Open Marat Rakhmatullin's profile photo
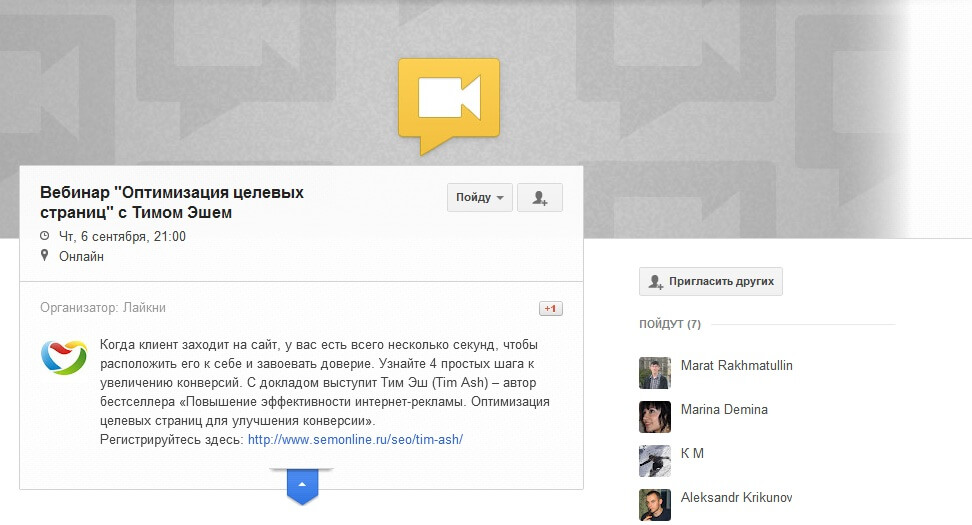The width and height of the screenshot is (972, 525). (654, 372)
